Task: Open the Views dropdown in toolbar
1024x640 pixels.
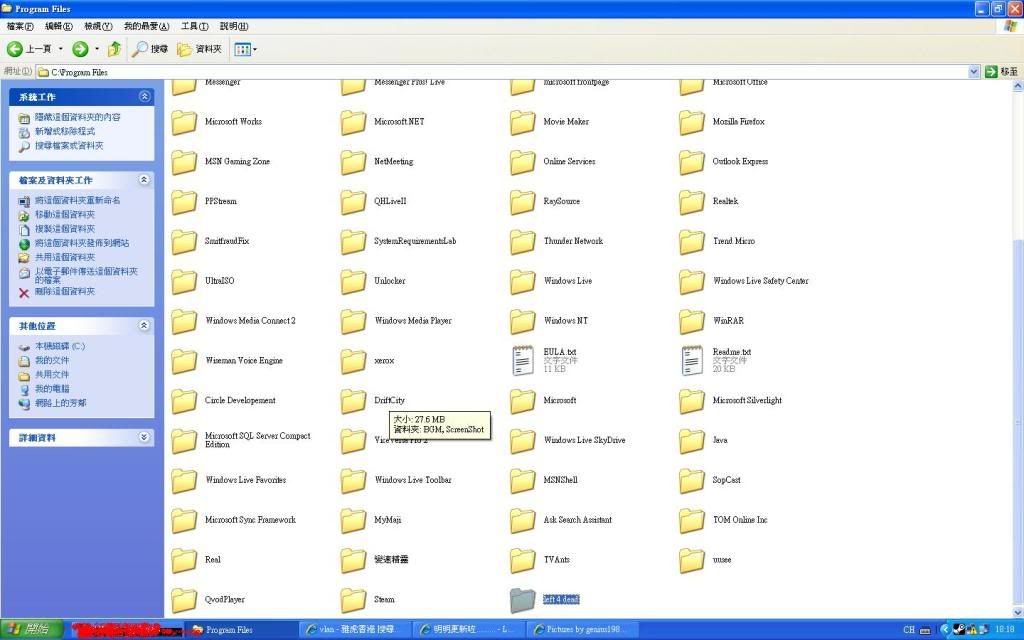Action: click(x=246, y=49)
